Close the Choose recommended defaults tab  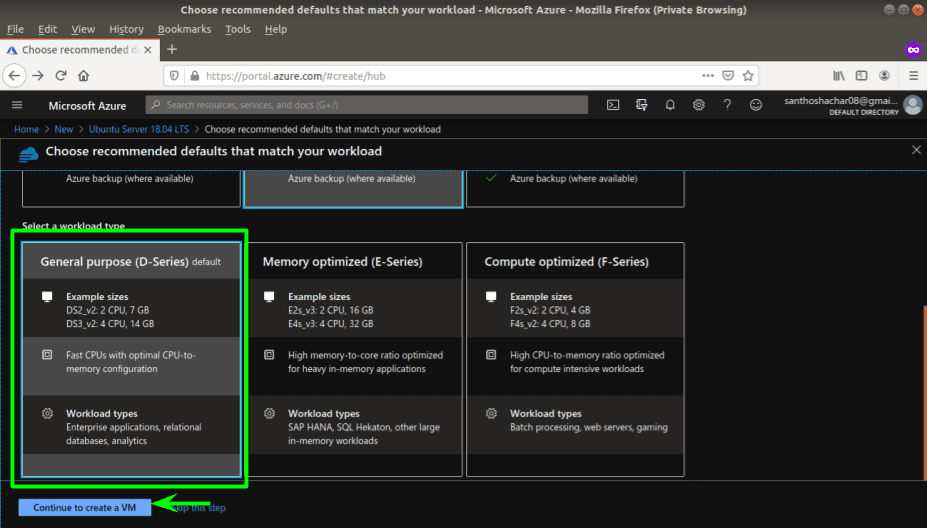tap(148, 50)
